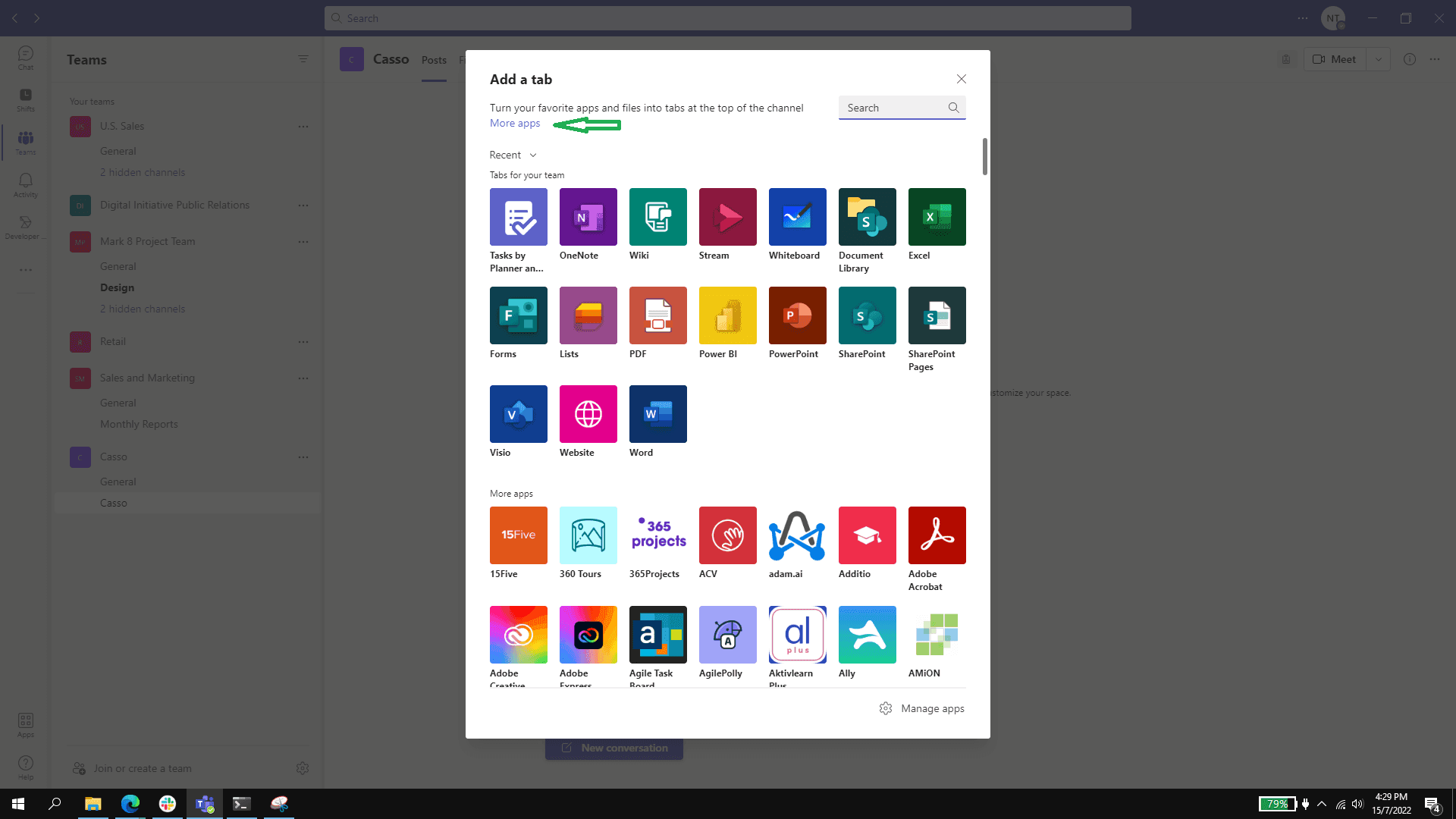Image resolution: width=1456 pixels, height=819 pixels.
Task: Select the SharePoint Pages app
Action: [937, 315]
